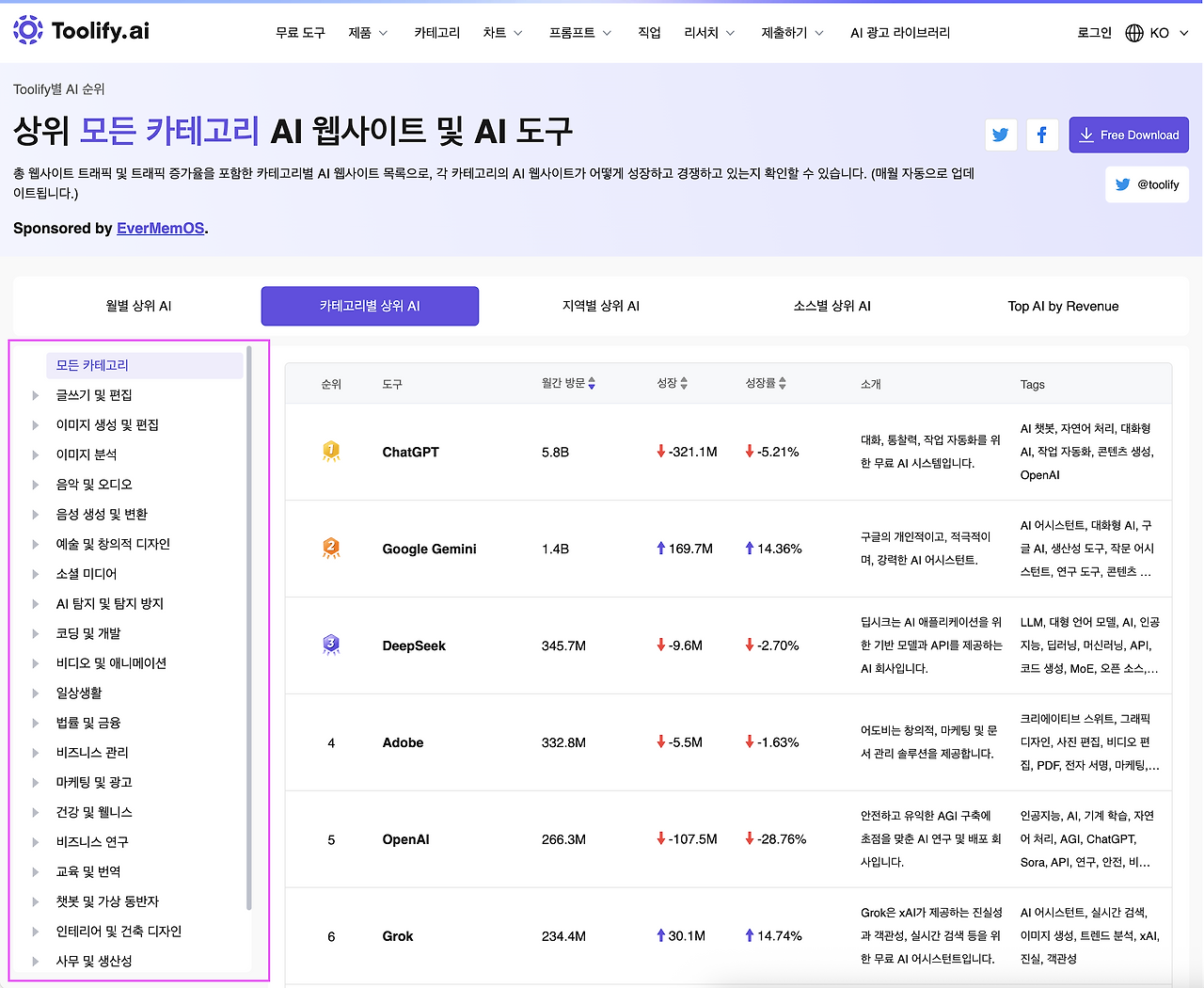Click the 소개 column header
Image resolution: width=1204 pixels, height=988 pixels.
tap(871, 384)
